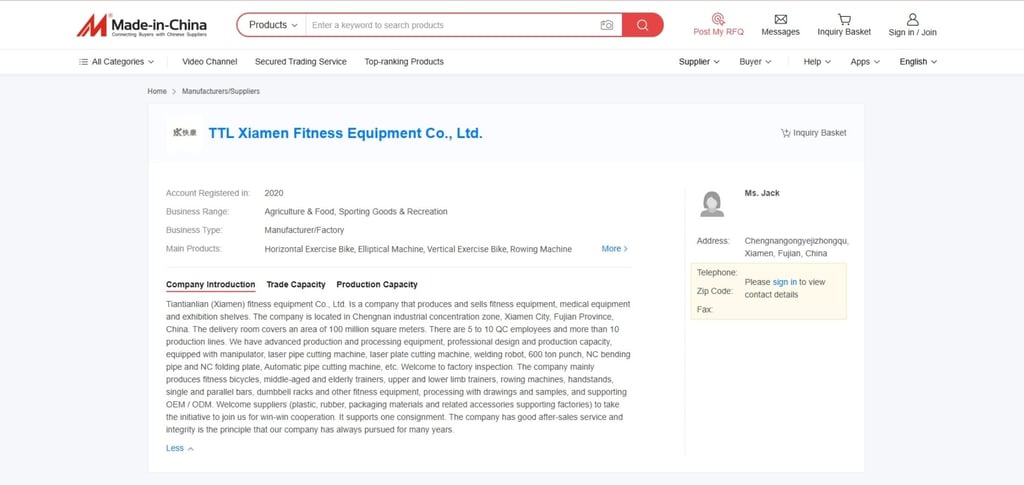Click the Zip Code label

[715, 291]
